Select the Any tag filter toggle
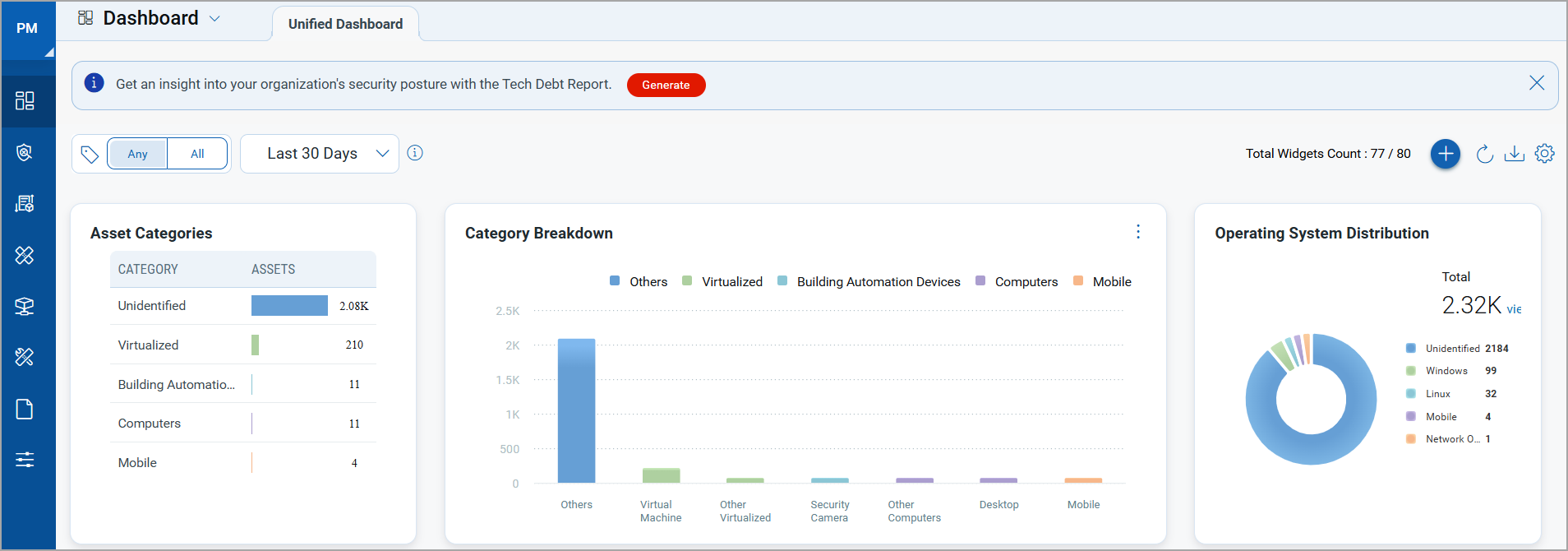 (137, 154)
